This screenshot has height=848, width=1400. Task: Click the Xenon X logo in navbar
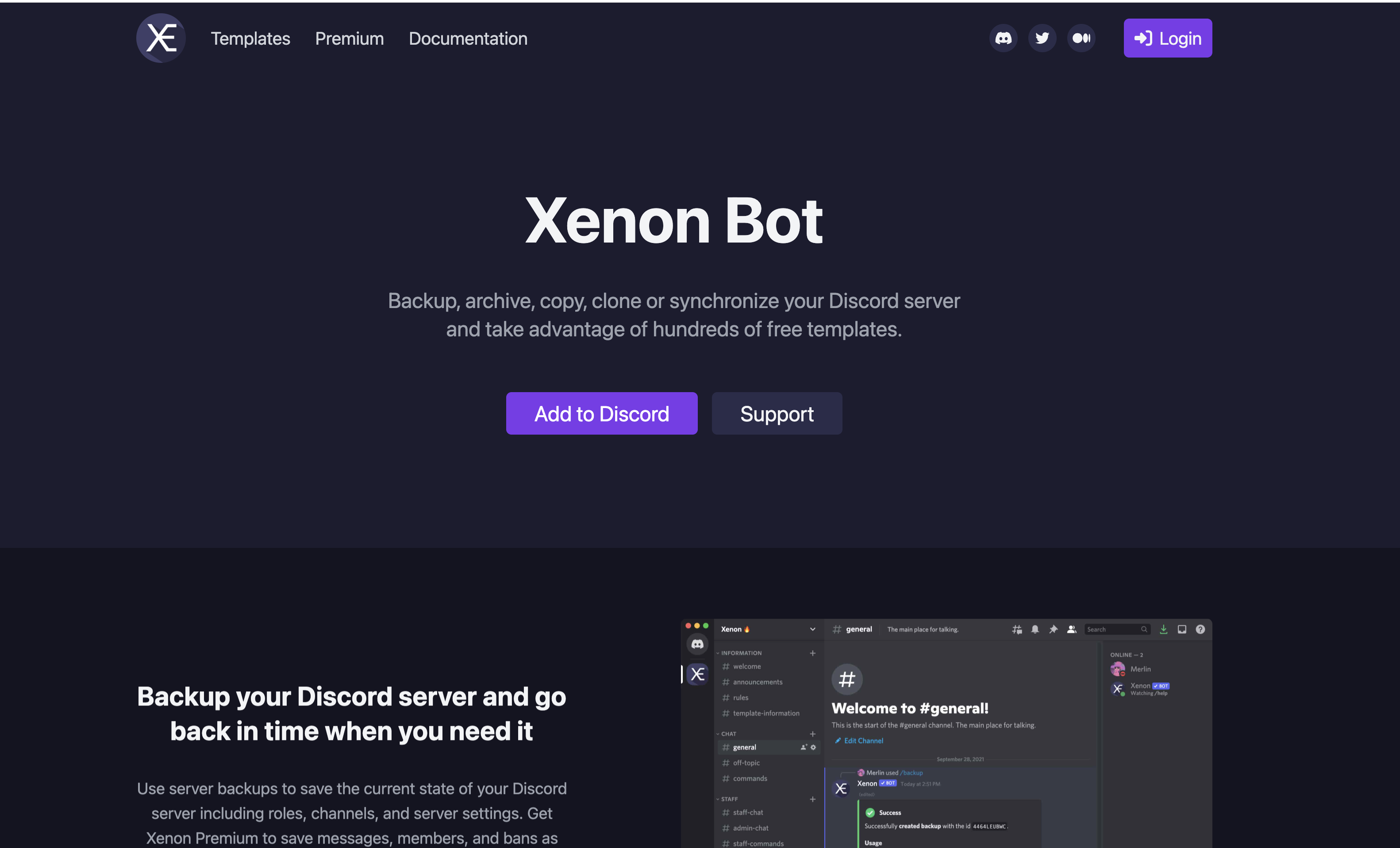tap(161, 38)
